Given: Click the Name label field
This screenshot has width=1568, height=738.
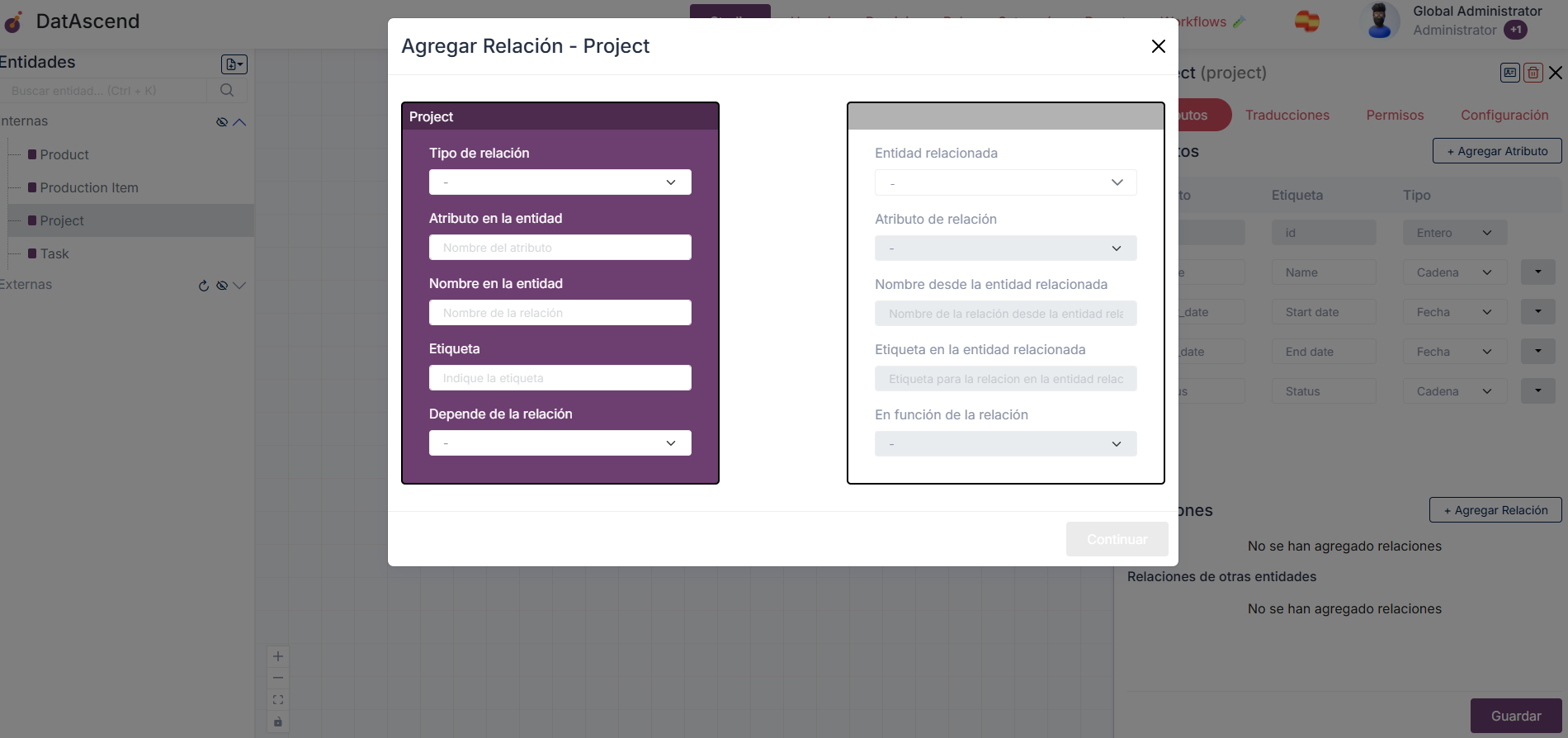Looking at the screenshot, I should pos(1324,272).
